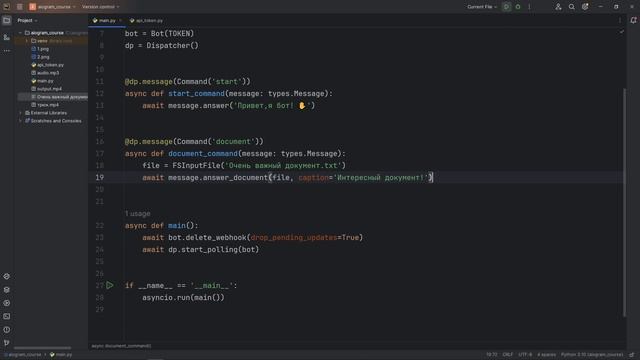Screen dimensions: 640x360
Task: Open Version control dropdown
Action: coord(100,7)
